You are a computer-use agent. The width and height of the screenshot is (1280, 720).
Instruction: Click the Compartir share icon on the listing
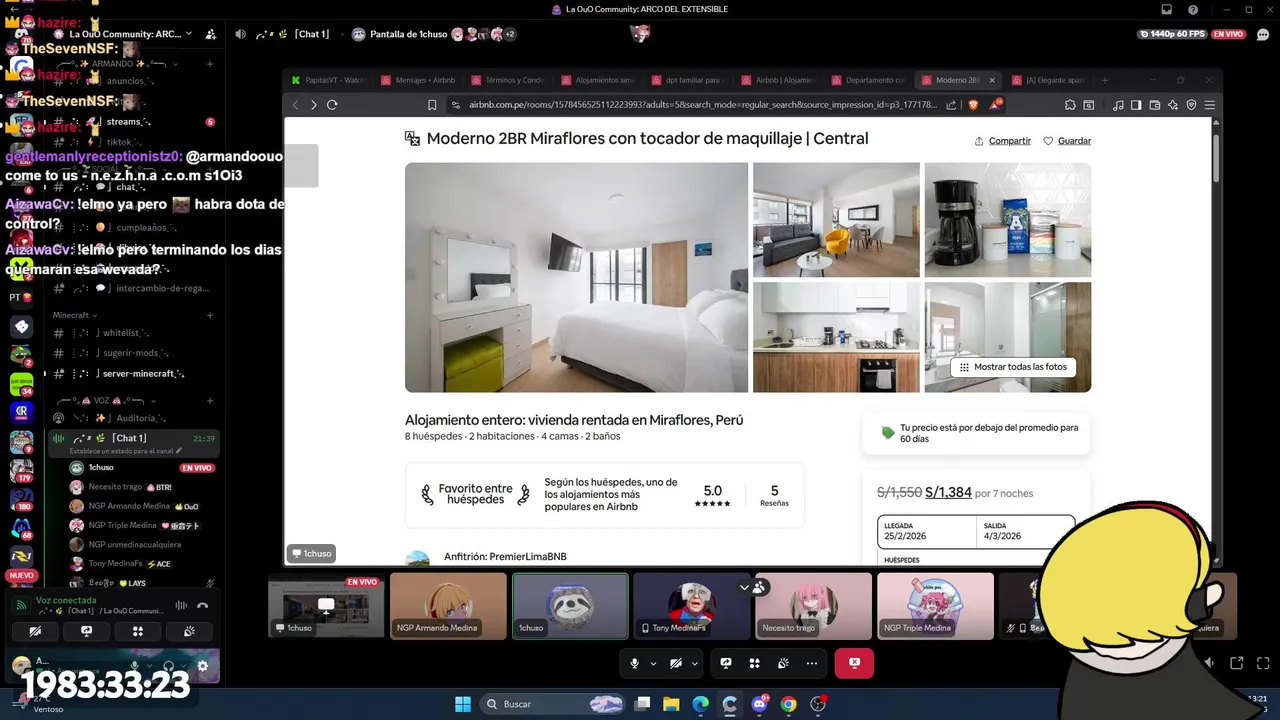click(979, 141)
